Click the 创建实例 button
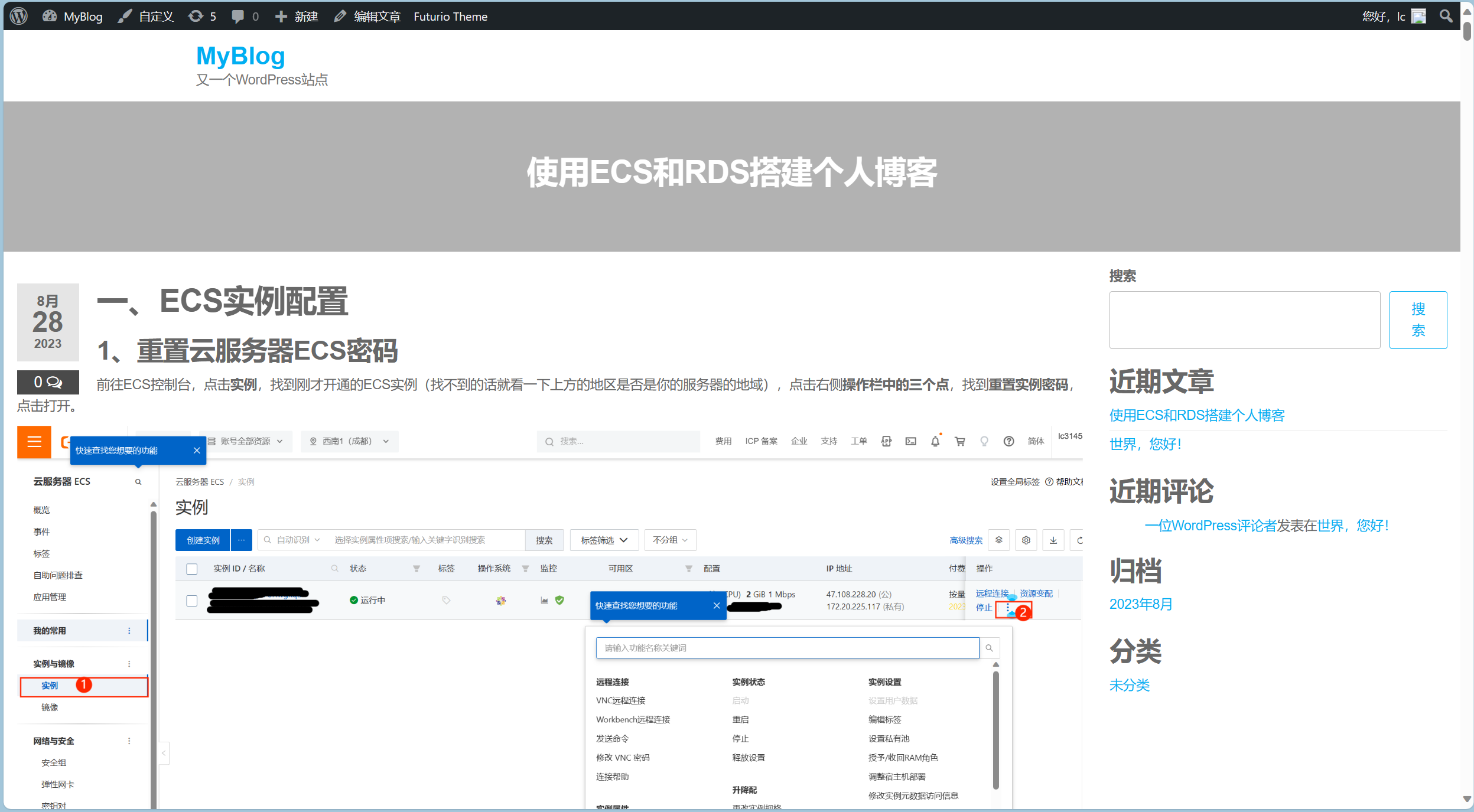 click(203, 540)
